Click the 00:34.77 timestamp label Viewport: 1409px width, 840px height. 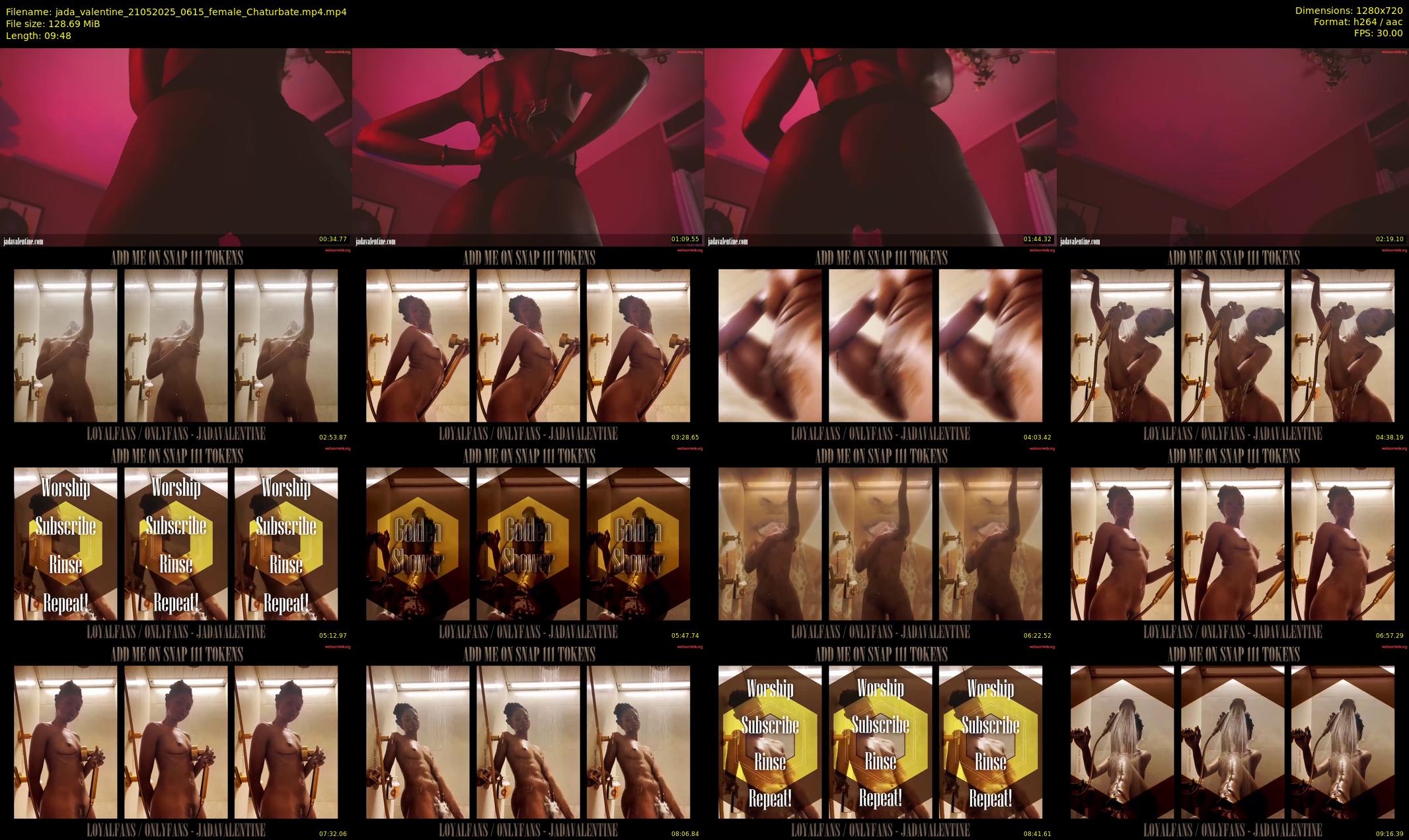(332, 239)
